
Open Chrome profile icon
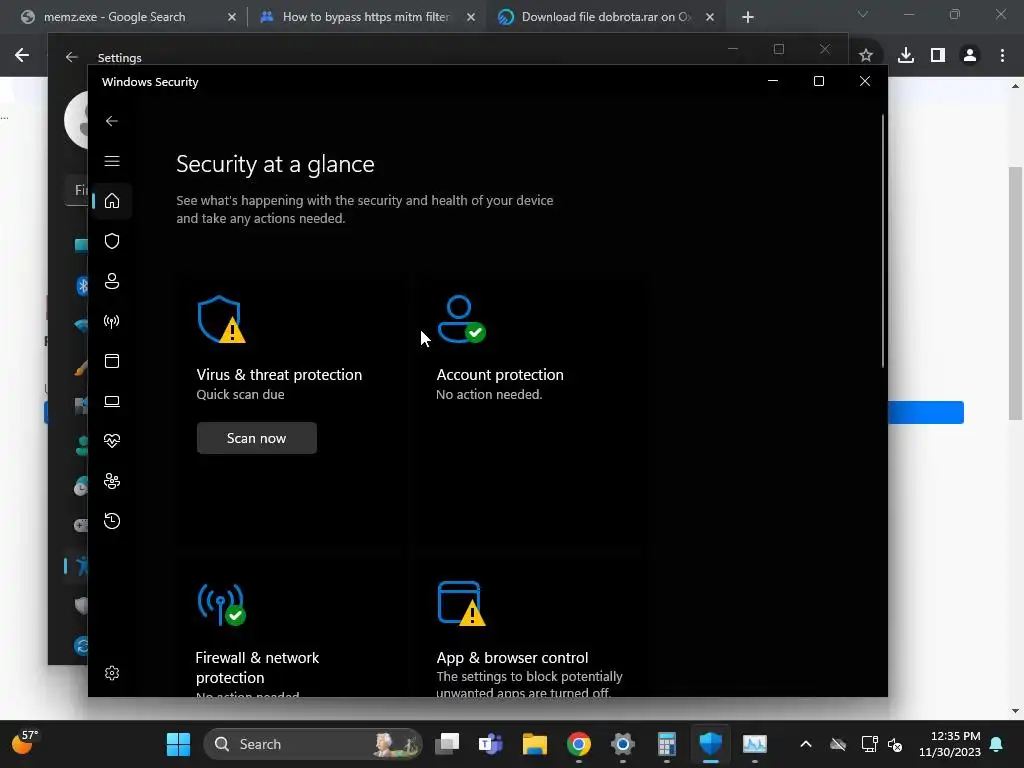click(x=970, y=56)
